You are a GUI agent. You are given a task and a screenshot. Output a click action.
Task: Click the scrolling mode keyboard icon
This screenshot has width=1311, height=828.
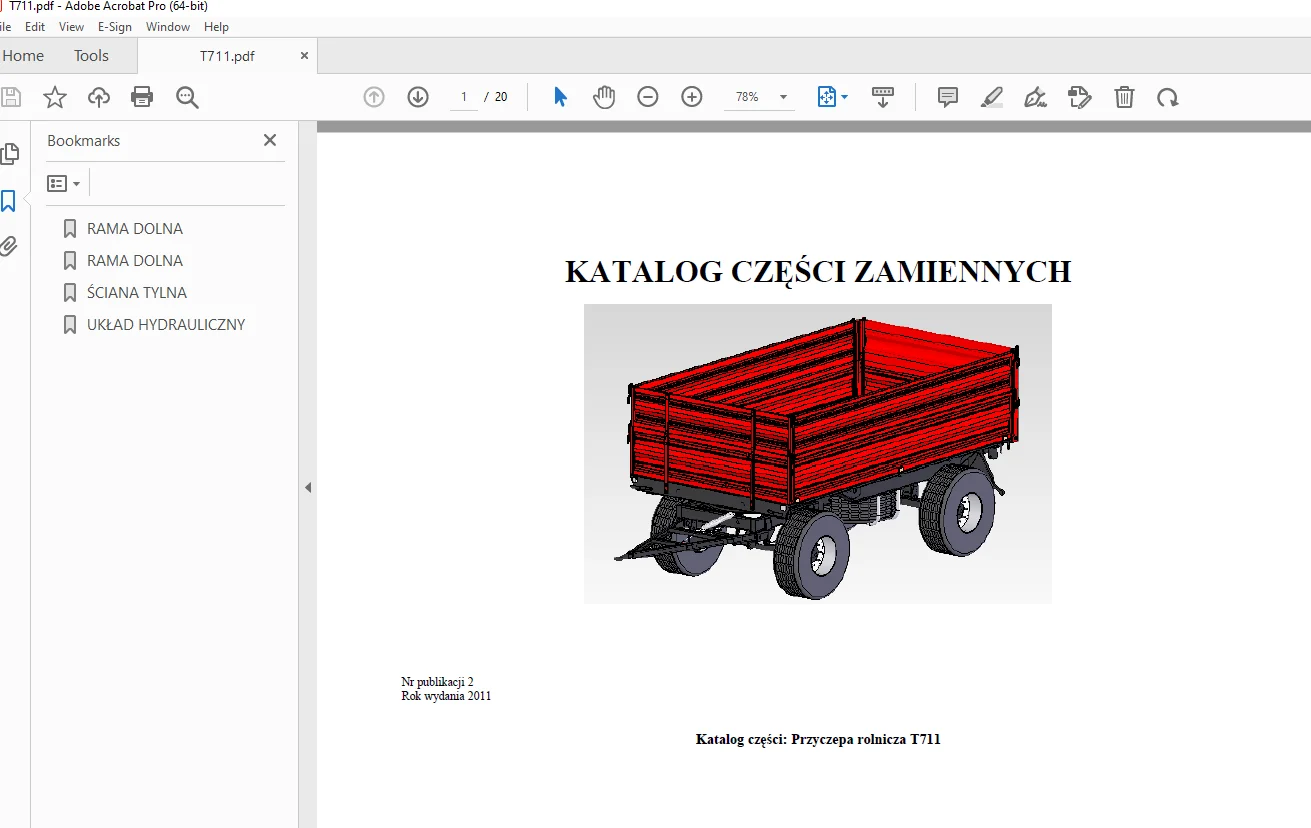coord(882,97)
